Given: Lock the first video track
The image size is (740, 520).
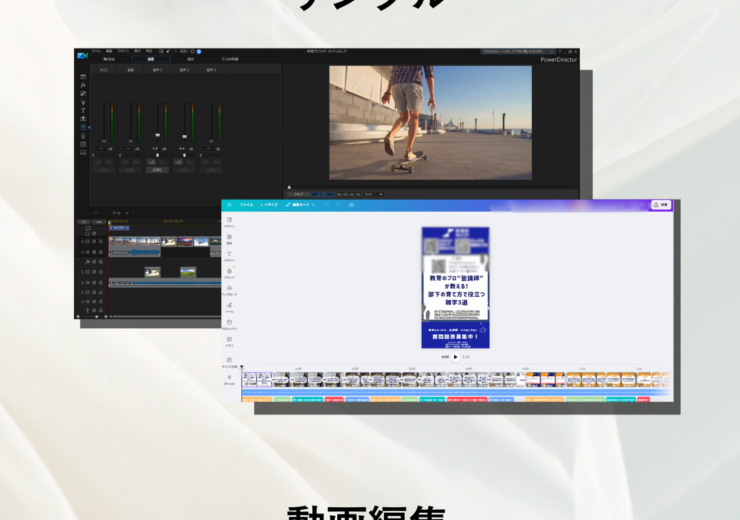Looking at the screenshot, I should point(100,241).
